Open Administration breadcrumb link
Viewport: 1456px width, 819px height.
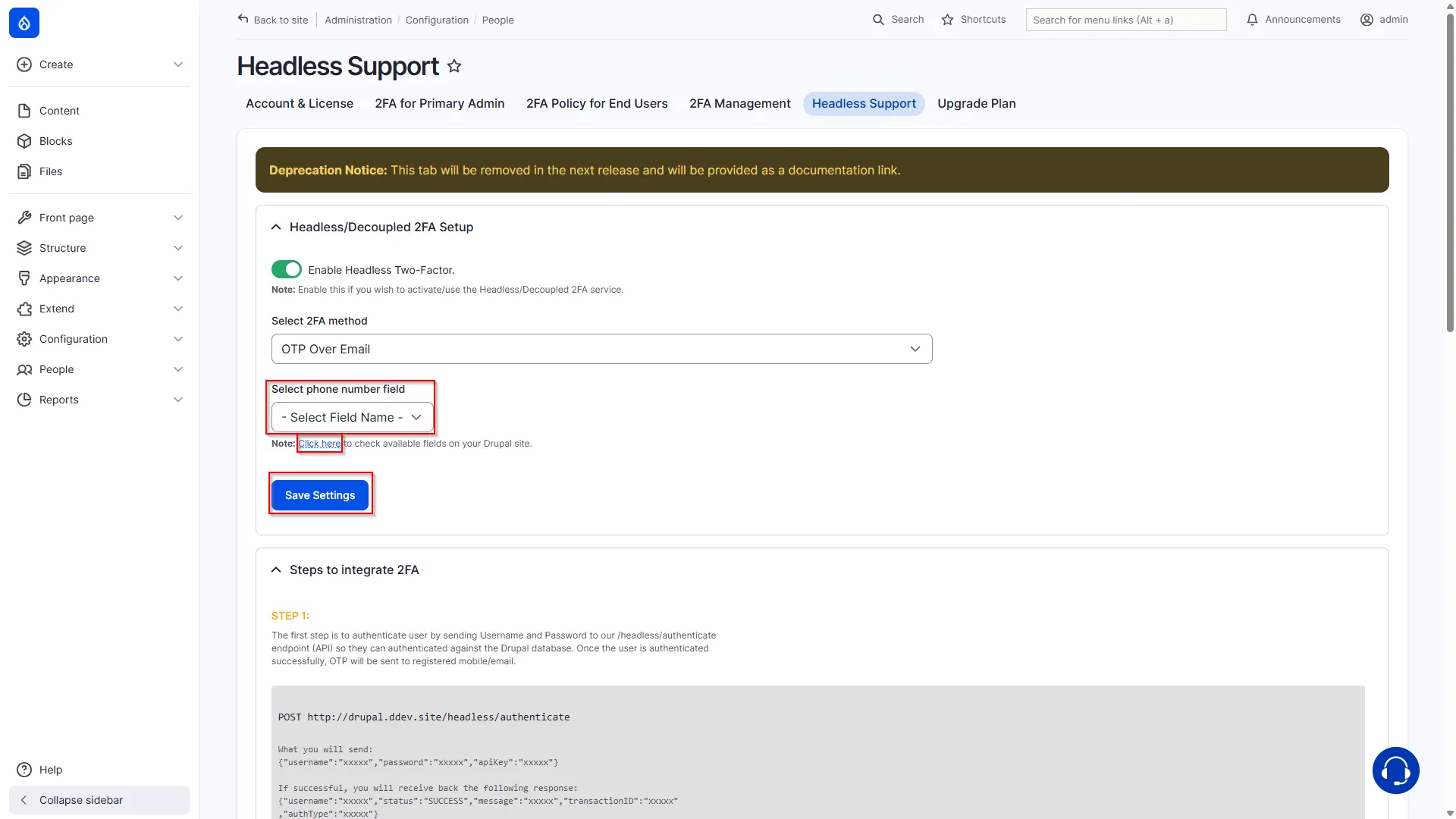359,20
